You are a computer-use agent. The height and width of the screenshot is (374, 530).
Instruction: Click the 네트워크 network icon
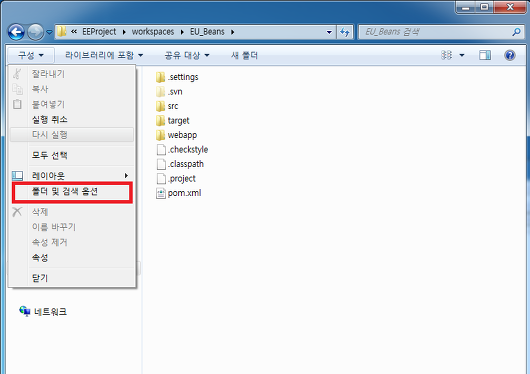[25, 311]
